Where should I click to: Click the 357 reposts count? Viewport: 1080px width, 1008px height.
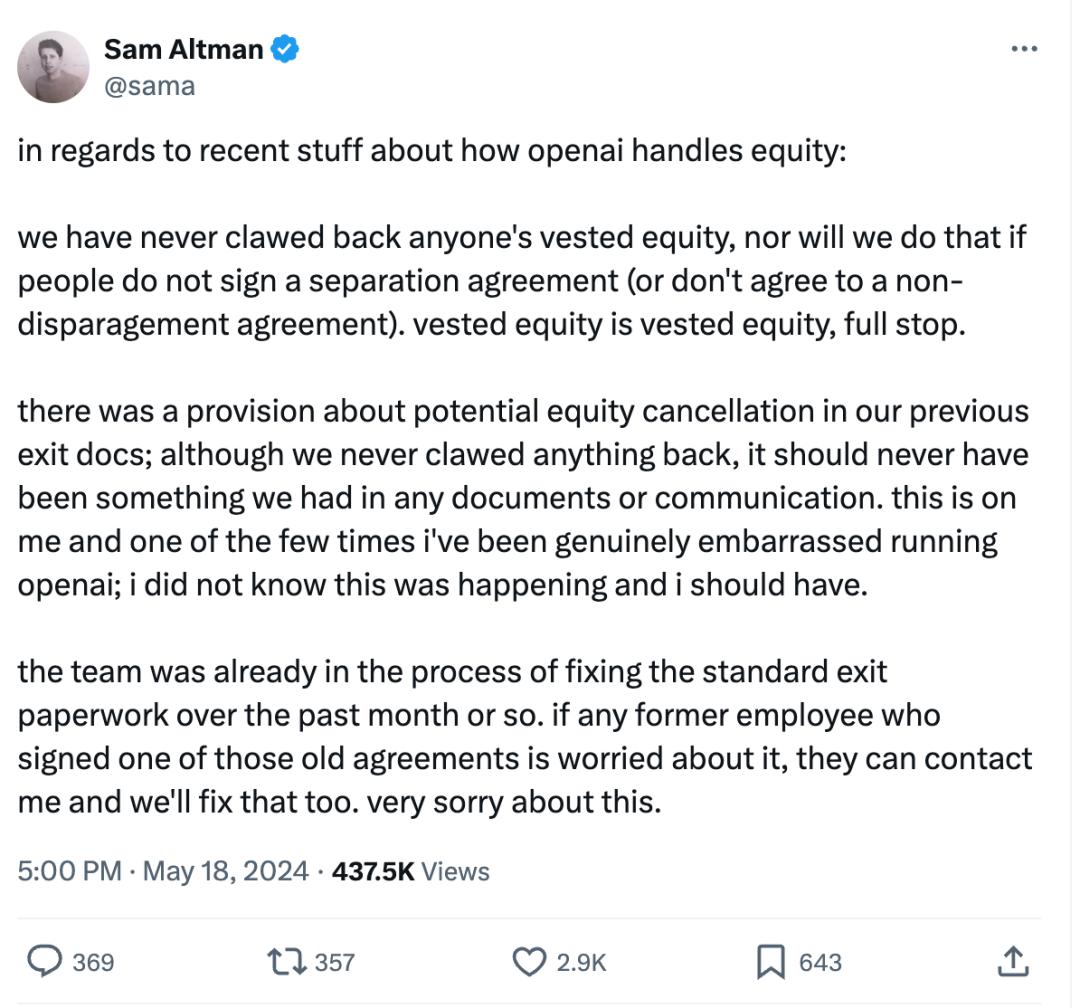click(x=335, y=963)
